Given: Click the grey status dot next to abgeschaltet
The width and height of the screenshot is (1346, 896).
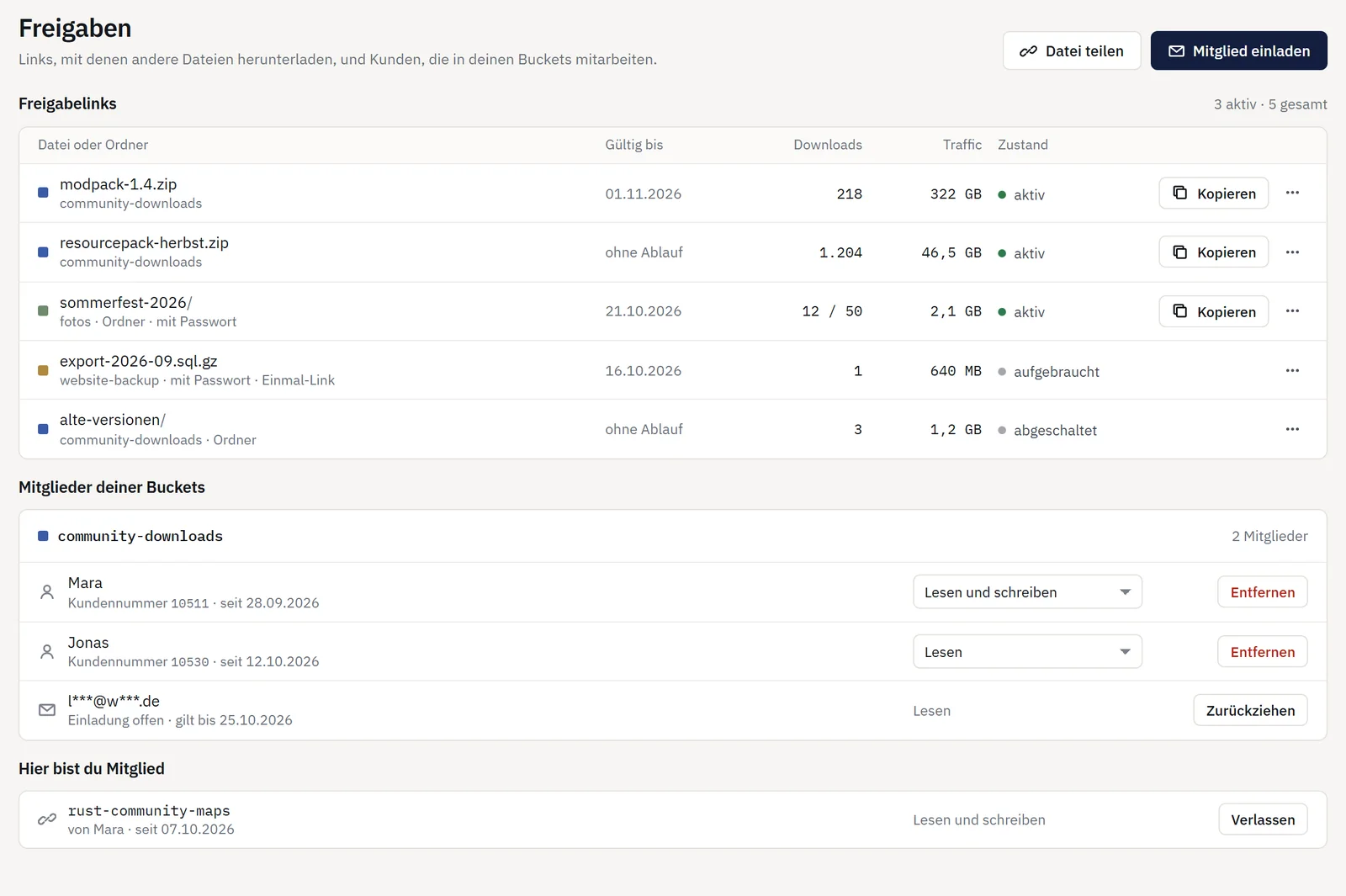Looking at the screenshot, I should 1002,430.
